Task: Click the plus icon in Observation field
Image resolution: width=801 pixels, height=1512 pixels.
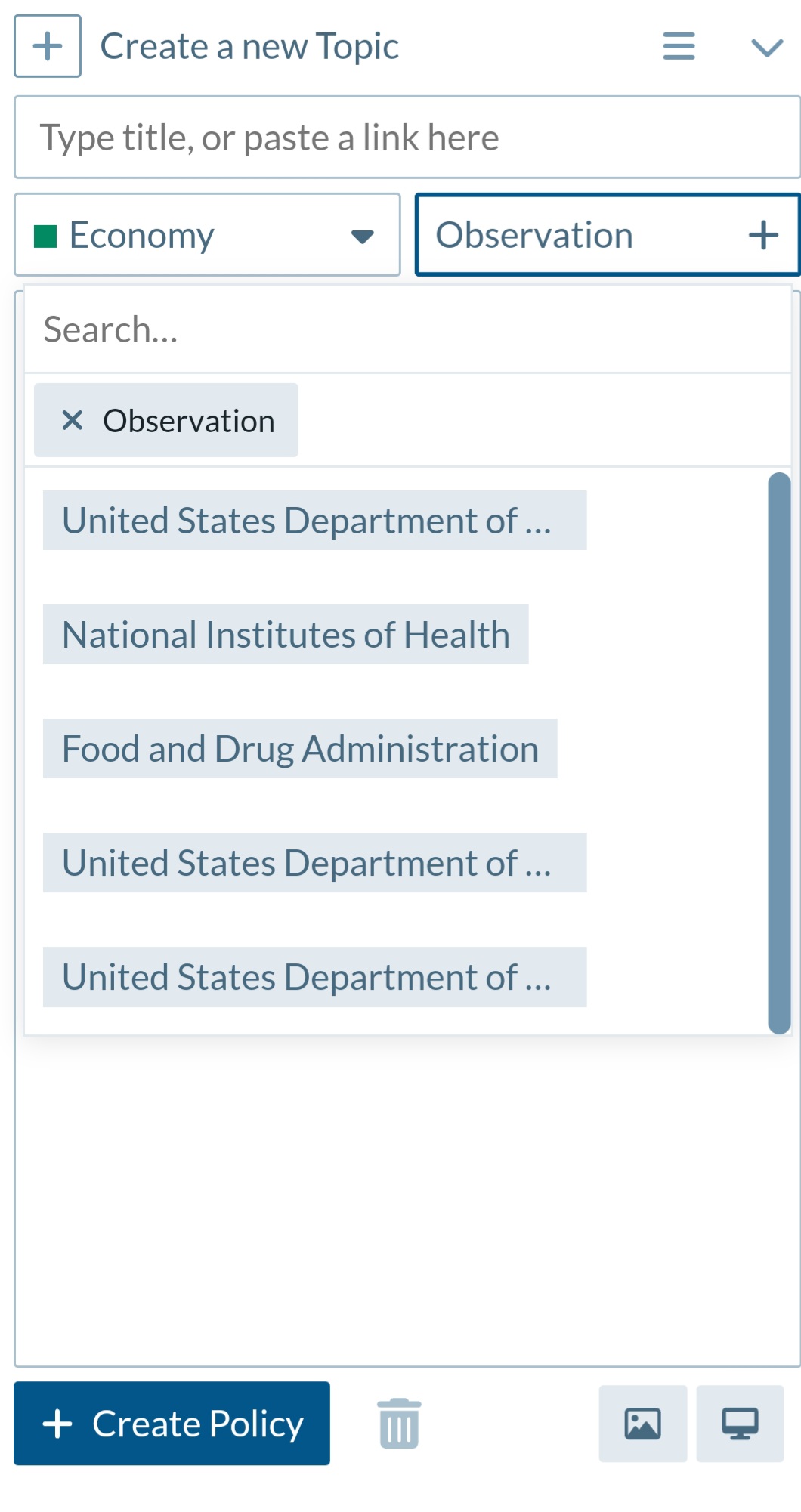Action: pos(763,235)
